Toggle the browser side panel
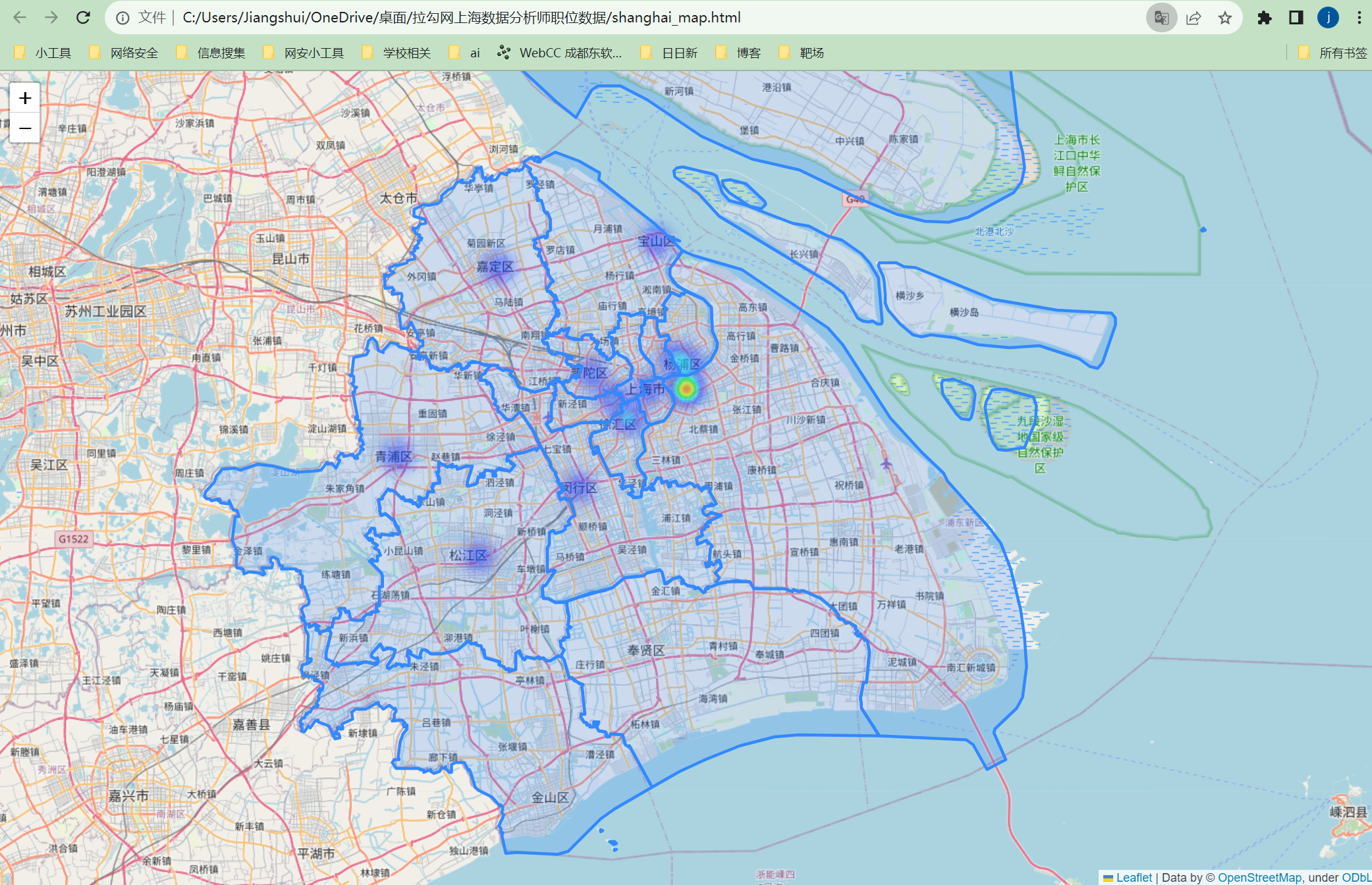 1296,18
